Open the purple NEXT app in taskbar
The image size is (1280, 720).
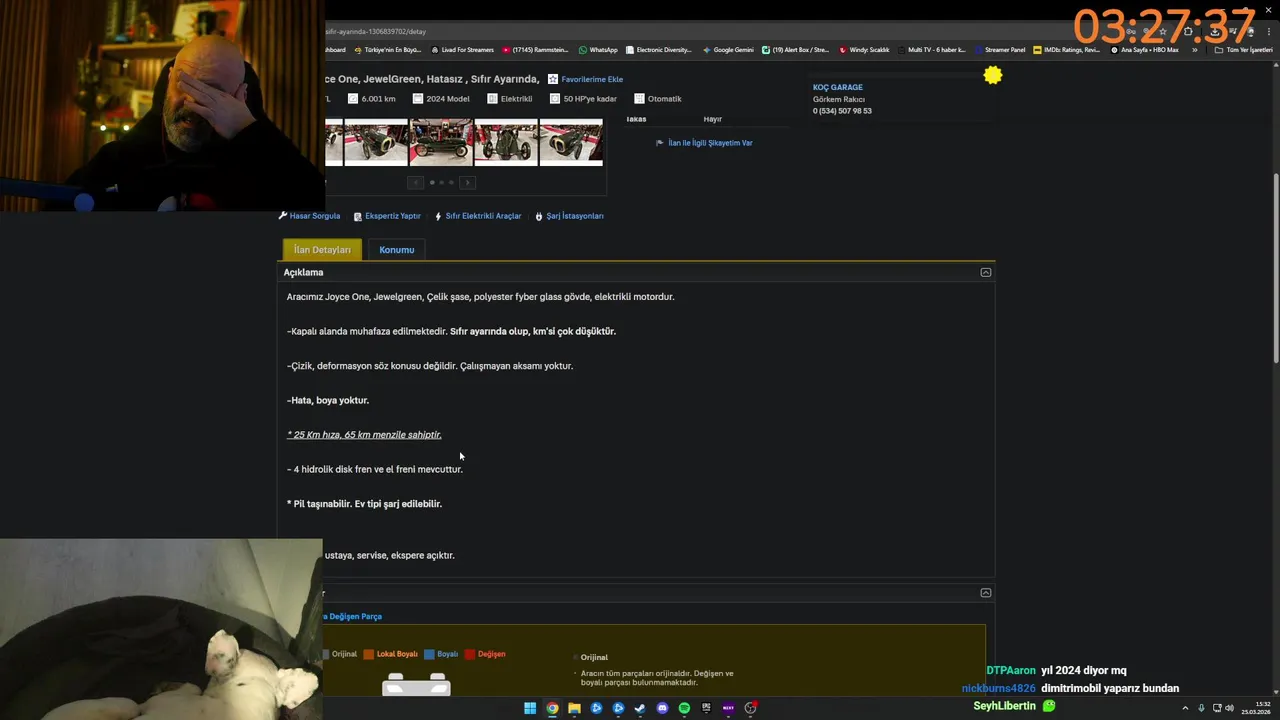coord(728,708)
